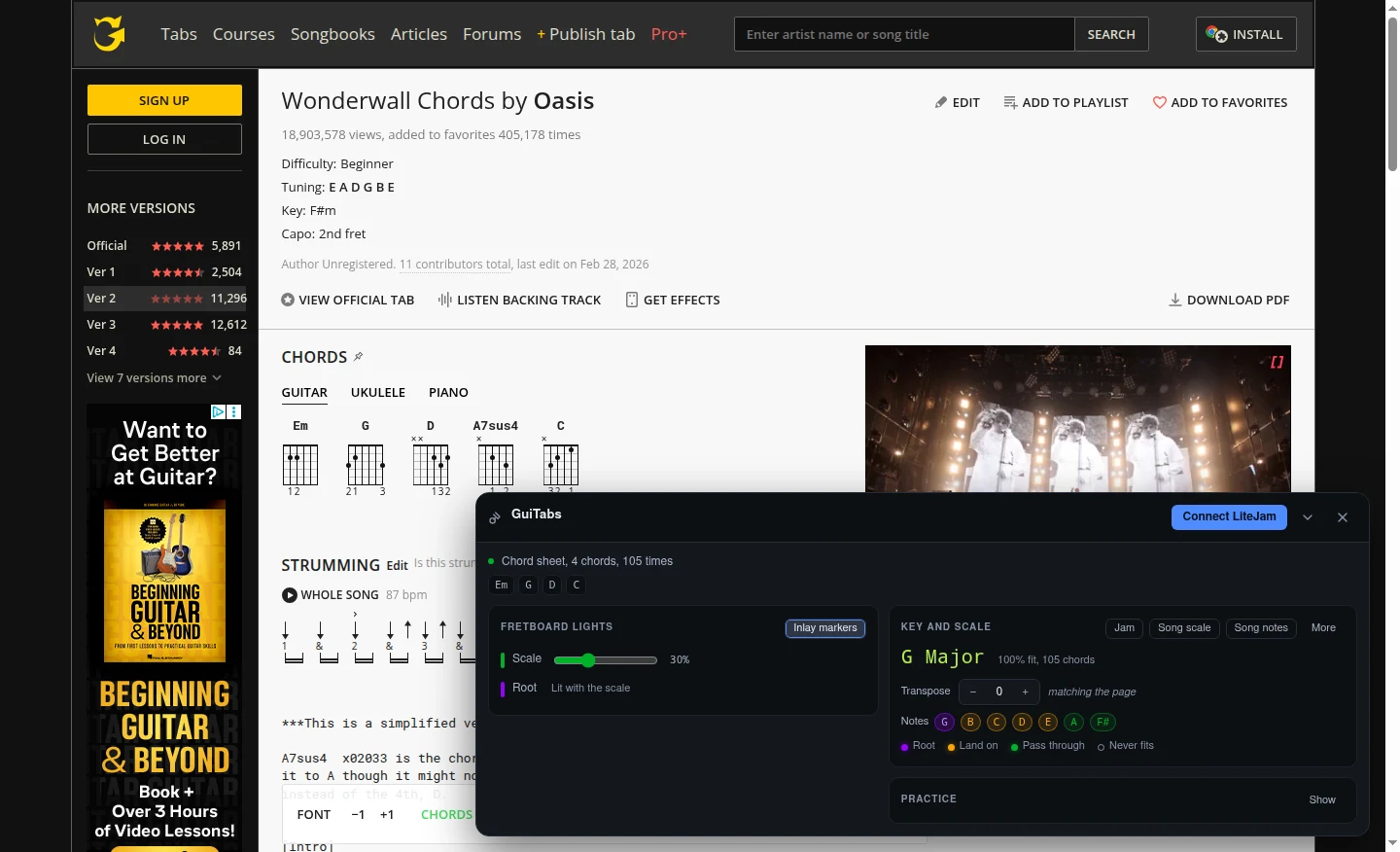
Task: Expand the video to fullscreen brackets
Action: (x=1277, y=362)
